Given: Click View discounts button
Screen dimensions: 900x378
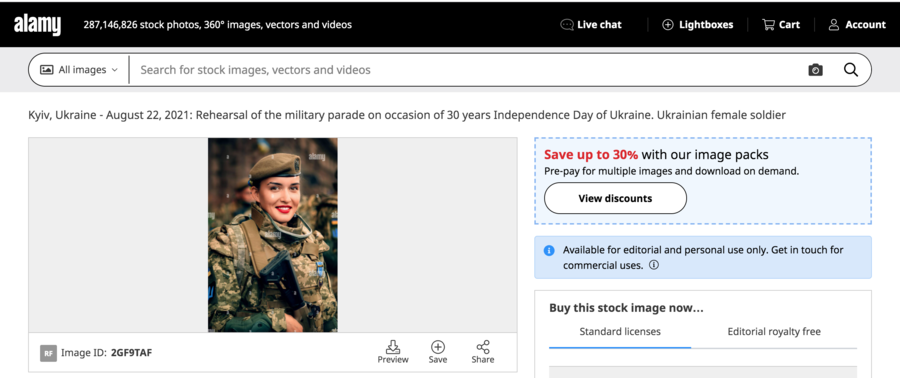Looking at the screenshot, I should [x=615, y=198].
